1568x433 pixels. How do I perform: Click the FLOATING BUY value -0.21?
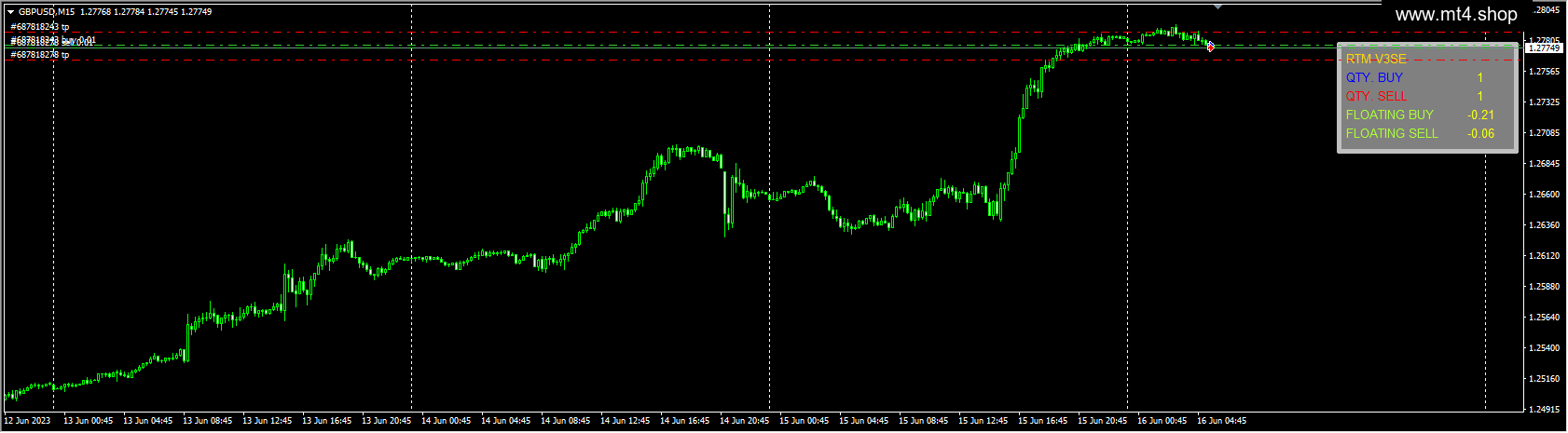[x=1480, y=115]
